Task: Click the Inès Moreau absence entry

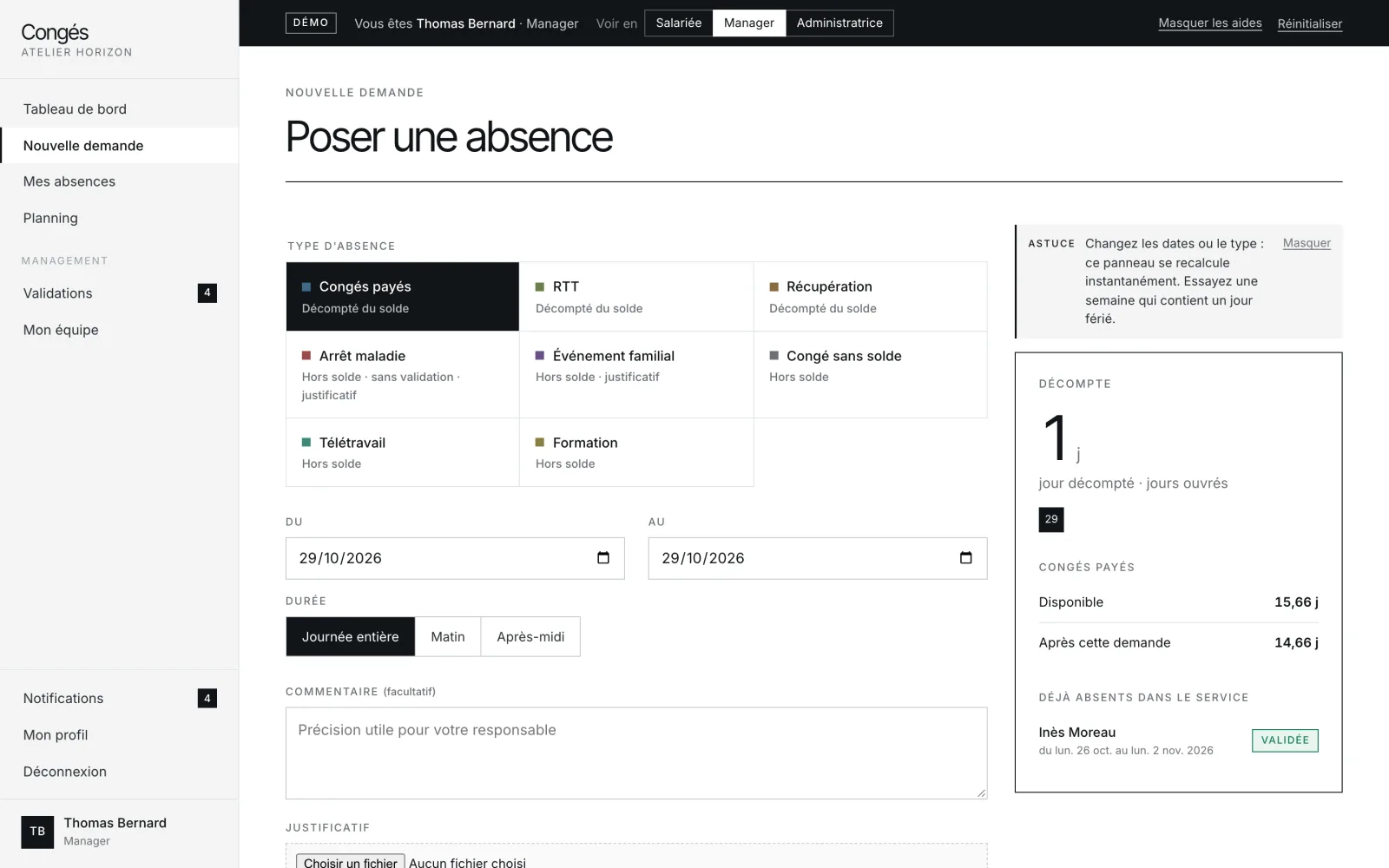Action: coord(1178,740)
